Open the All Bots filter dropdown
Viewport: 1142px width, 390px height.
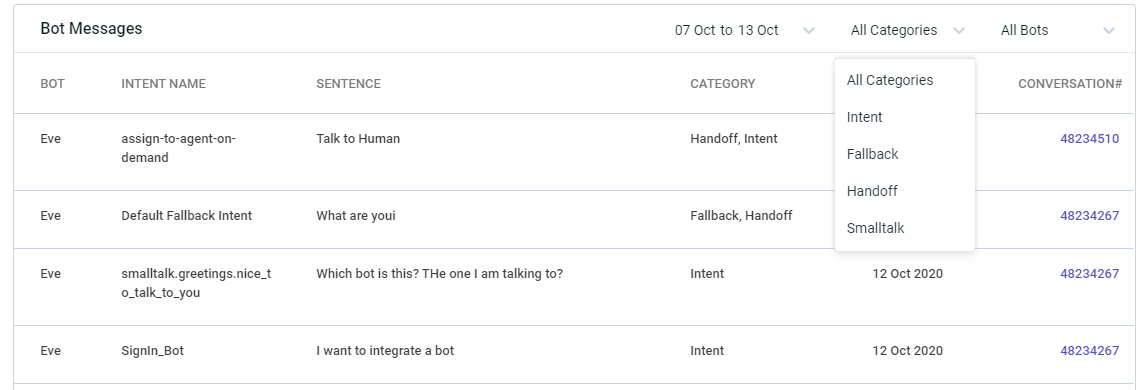click(x=1058, y=31)
